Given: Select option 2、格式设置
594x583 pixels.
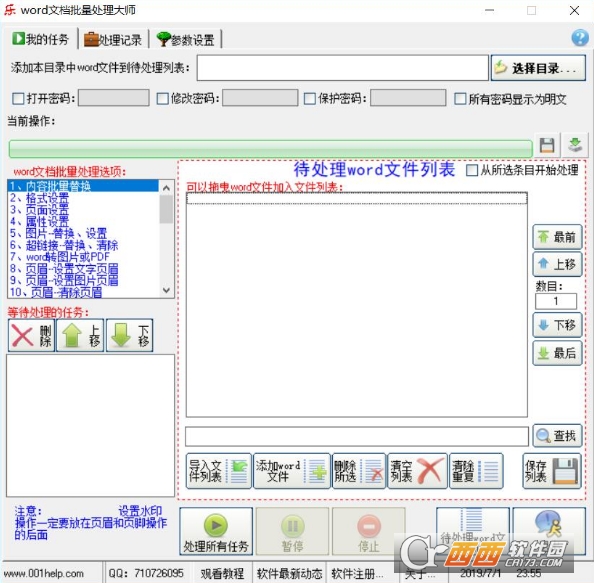Looking at the screenshot, I should [83, 198].
